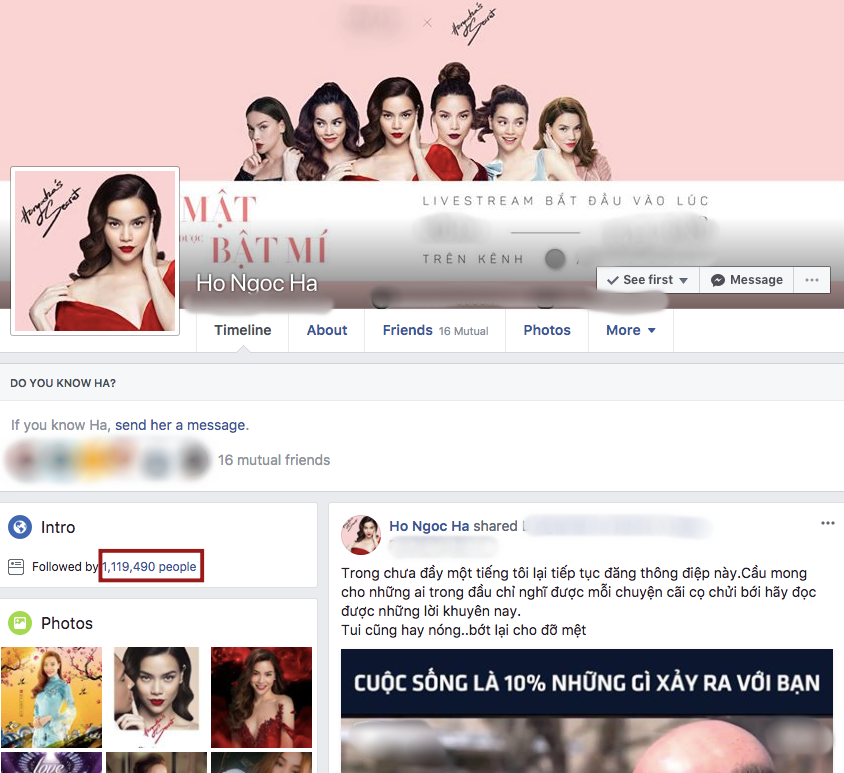
Task: Open the large profile picture
Action: pos(95,251)
